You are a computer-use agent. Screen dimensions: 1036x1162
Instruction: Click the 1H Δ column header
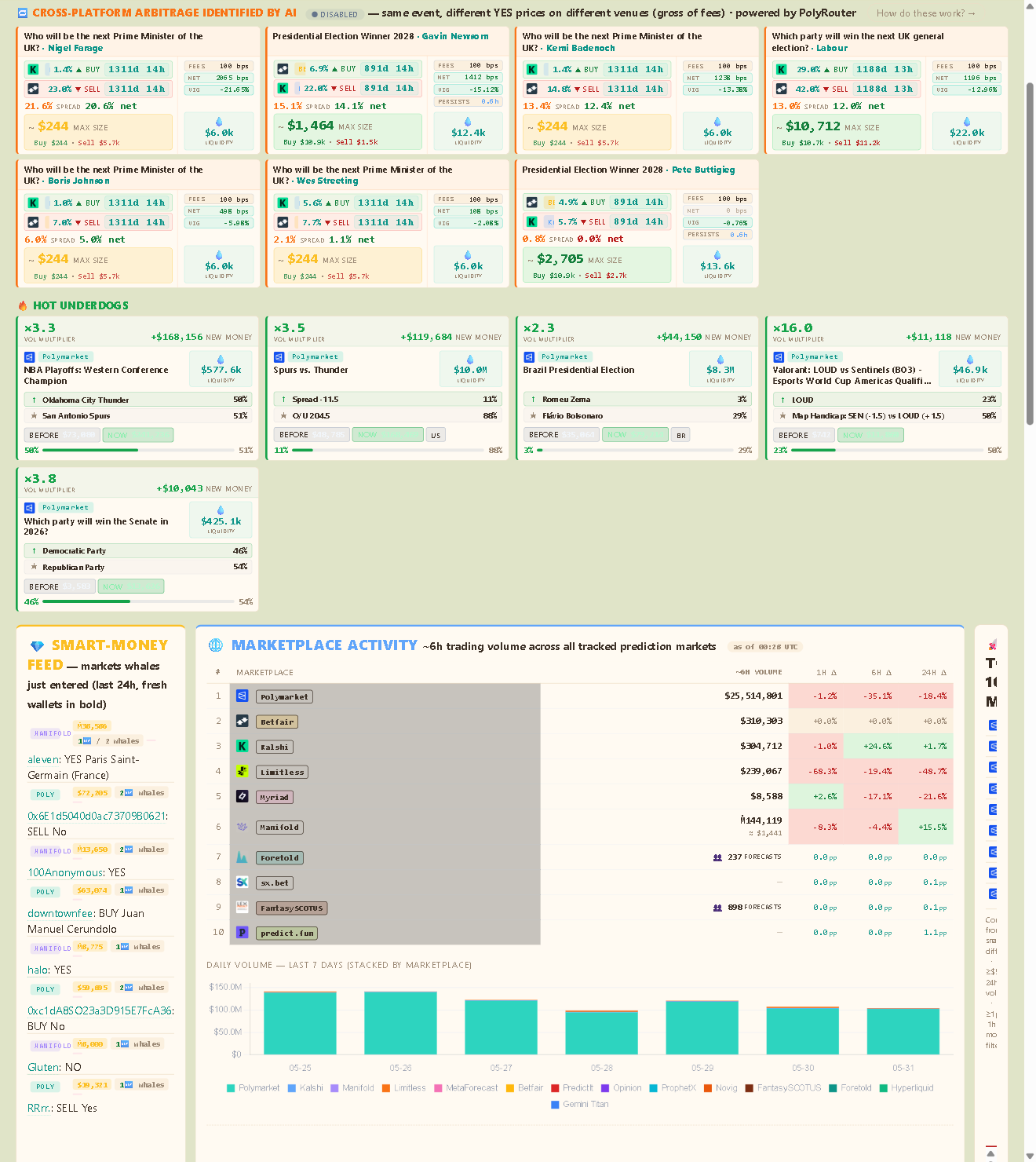(826, 673)
